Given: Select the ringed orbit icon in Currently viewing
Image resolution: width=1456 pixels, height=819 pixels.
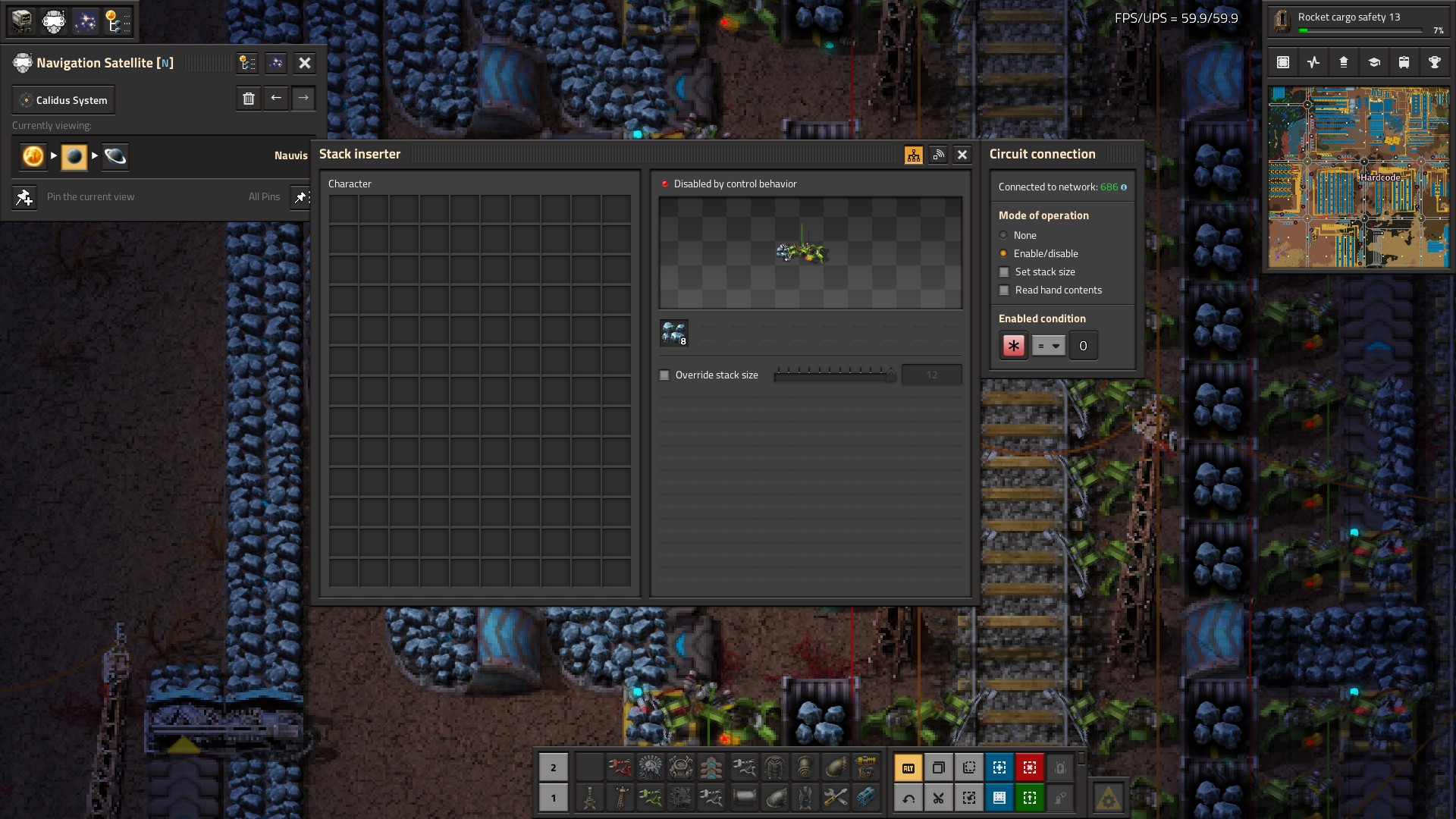Looking at the screenshot, I should tap(115, 156).
